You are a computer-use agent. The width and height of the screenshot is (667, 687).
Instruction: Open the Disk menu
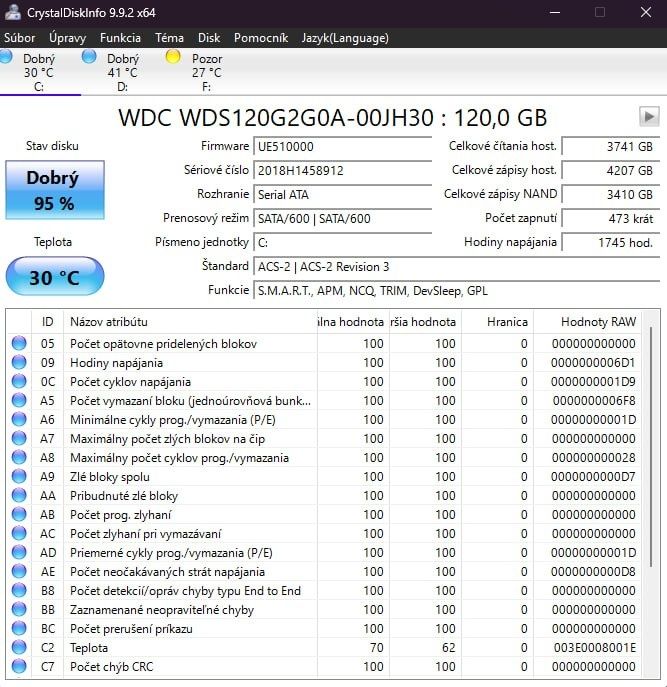(x=209, y=38)
